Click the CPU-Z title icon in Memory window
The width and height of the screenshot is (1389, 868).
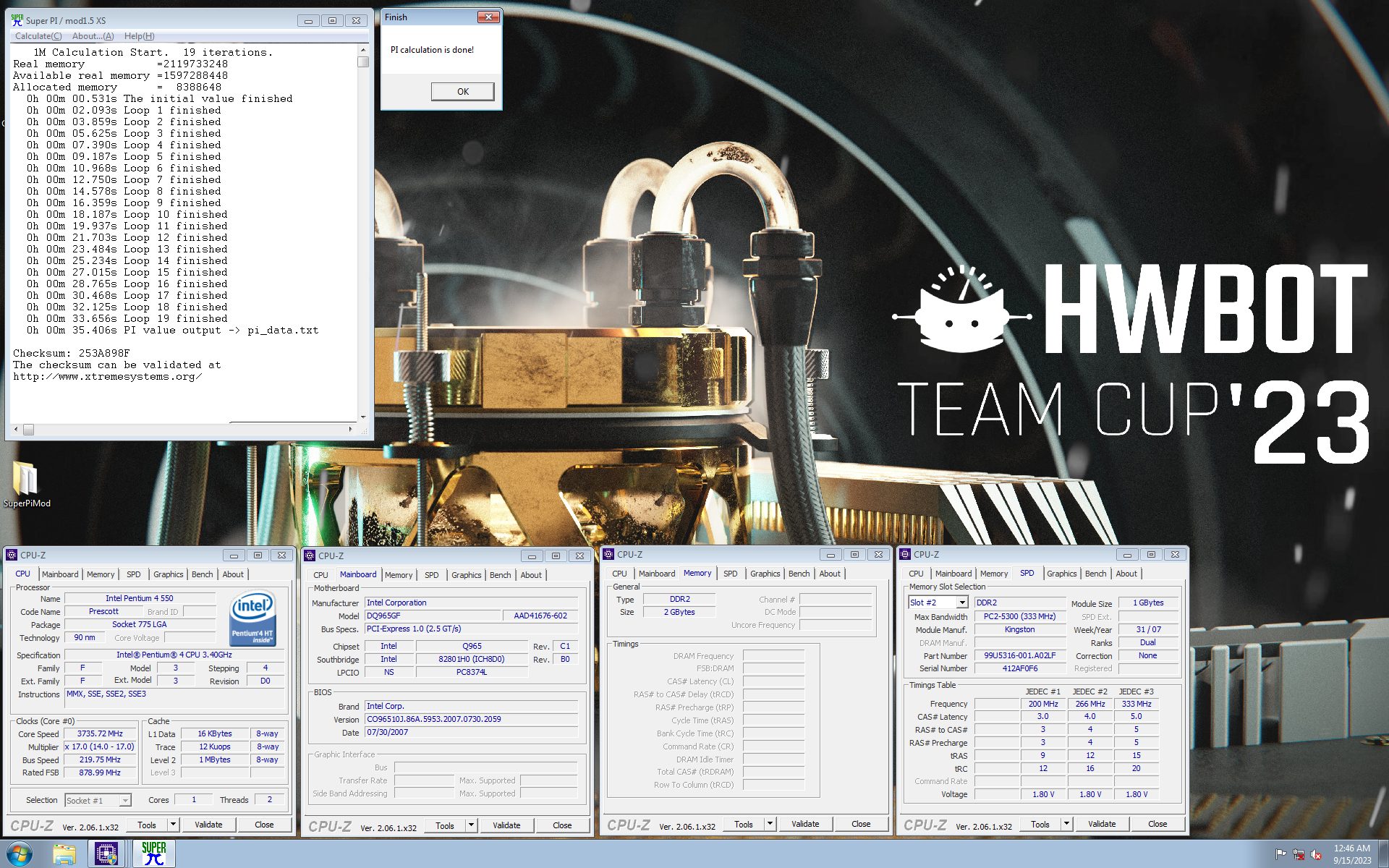click(608, 554)
